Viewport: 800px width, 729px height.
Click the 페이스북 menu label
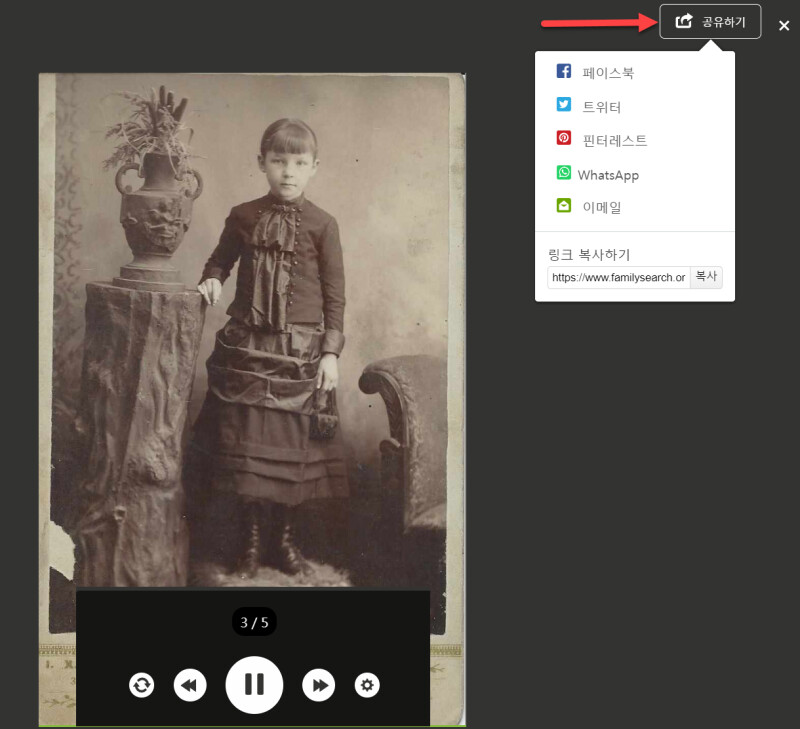coord(608,72)
